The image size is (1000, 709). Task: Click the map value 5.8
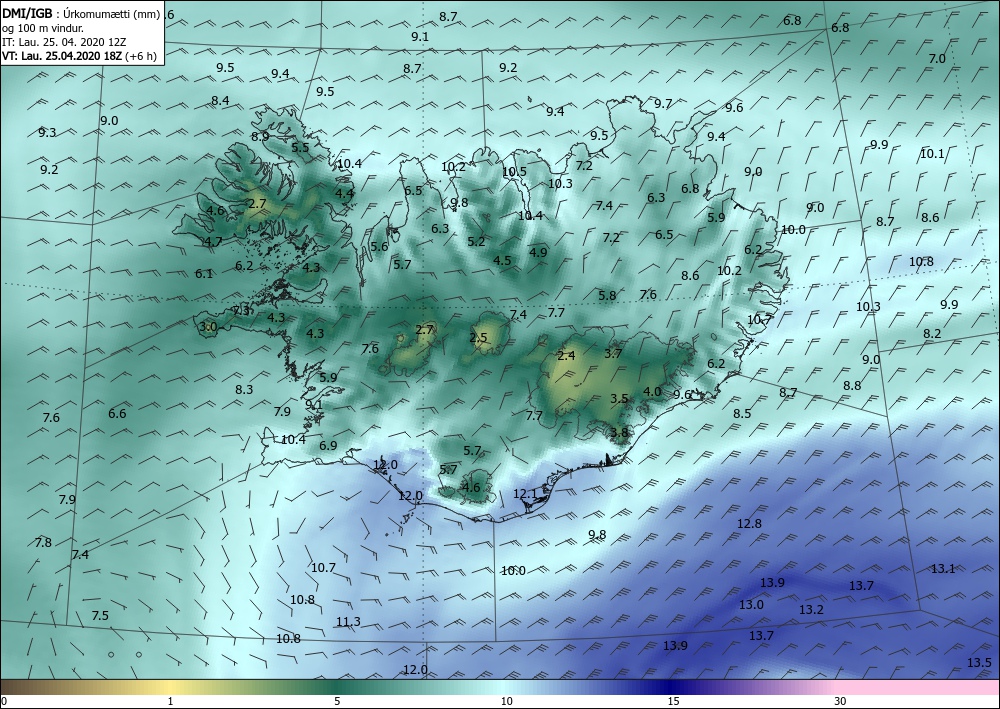[x=608, y=295]
